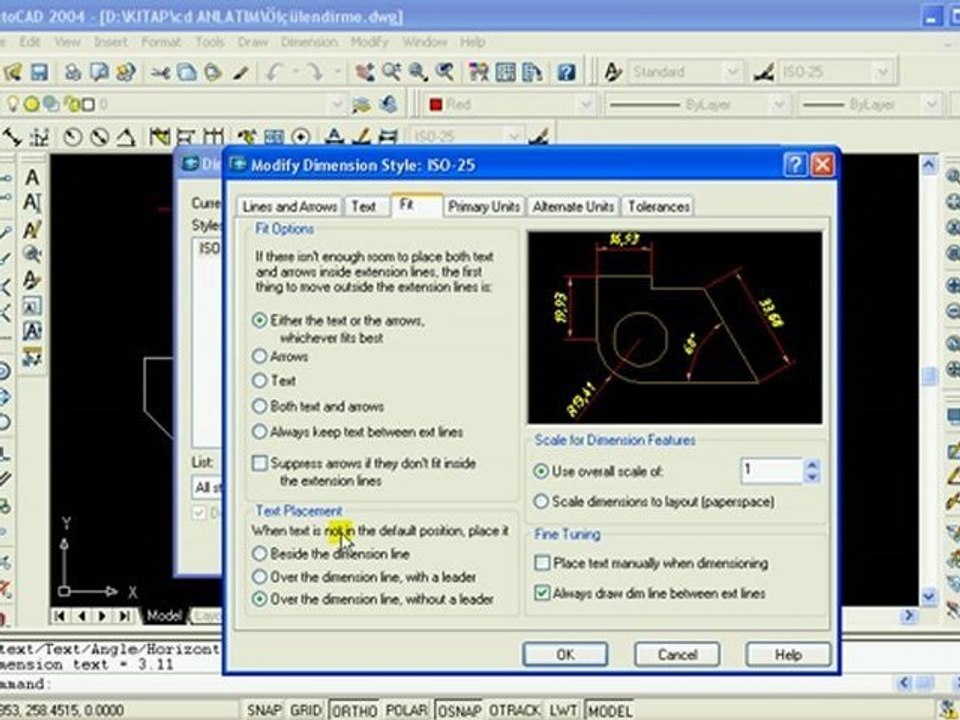Image resolution: width=960 pixels, height=720 pixels.
Task: Click the Help button in dialog
Action: tap(788, 654)
